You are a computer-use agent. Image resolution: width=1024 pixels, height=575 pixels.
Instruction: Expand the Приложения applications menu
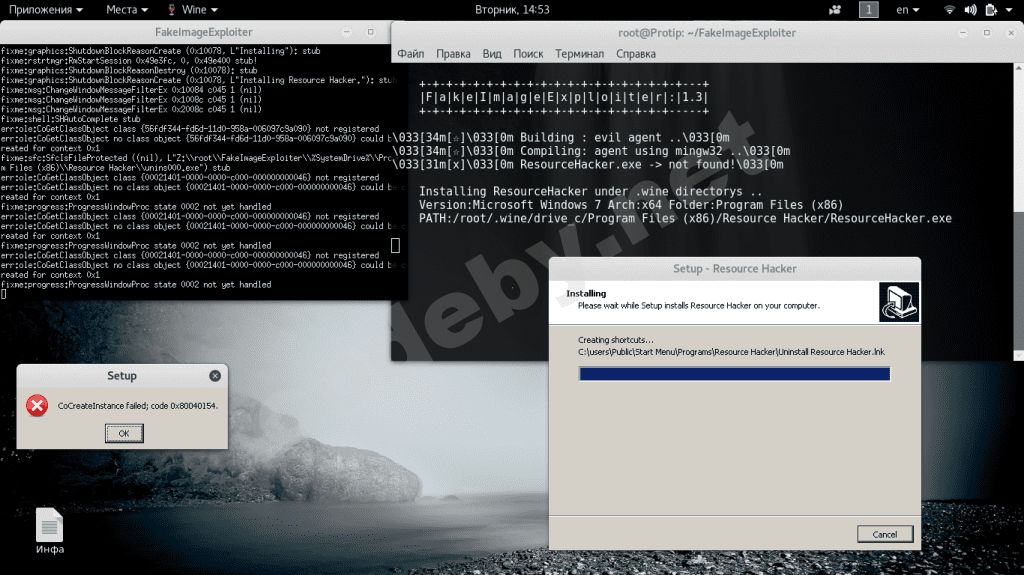tap(47, 9)
